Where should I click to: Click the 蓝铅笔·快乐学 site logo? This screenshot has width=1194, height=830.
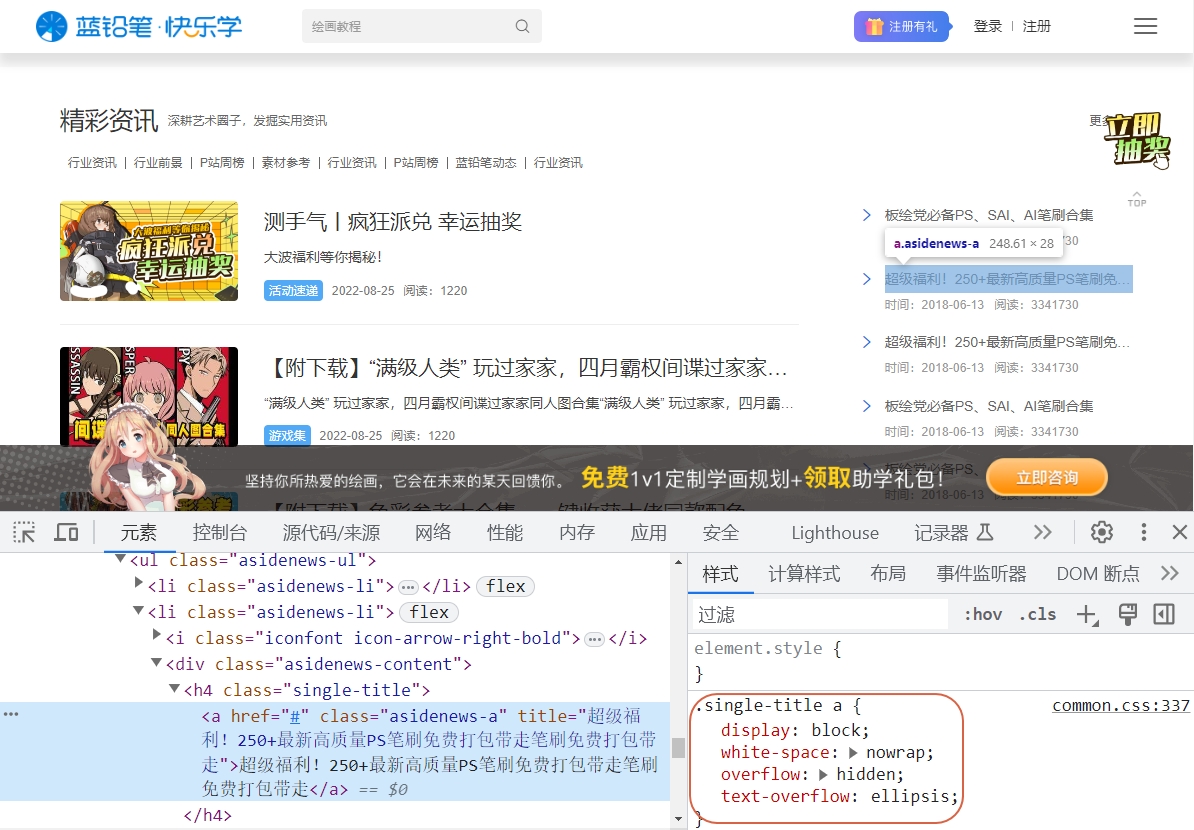[x=139, y=27]
